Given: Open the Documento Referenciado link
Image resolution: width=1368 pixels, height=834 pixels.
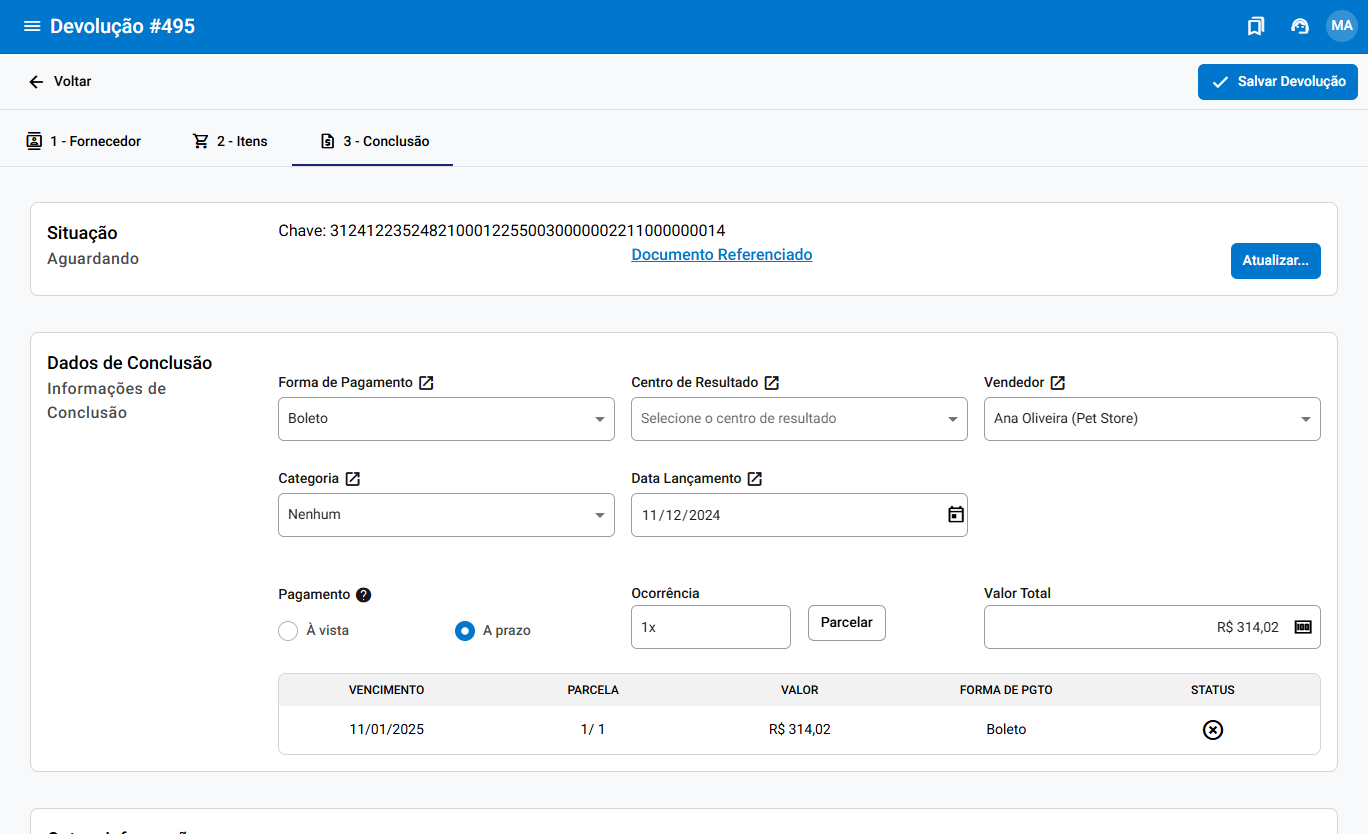Looking at the screenshot, I should 721,255.
